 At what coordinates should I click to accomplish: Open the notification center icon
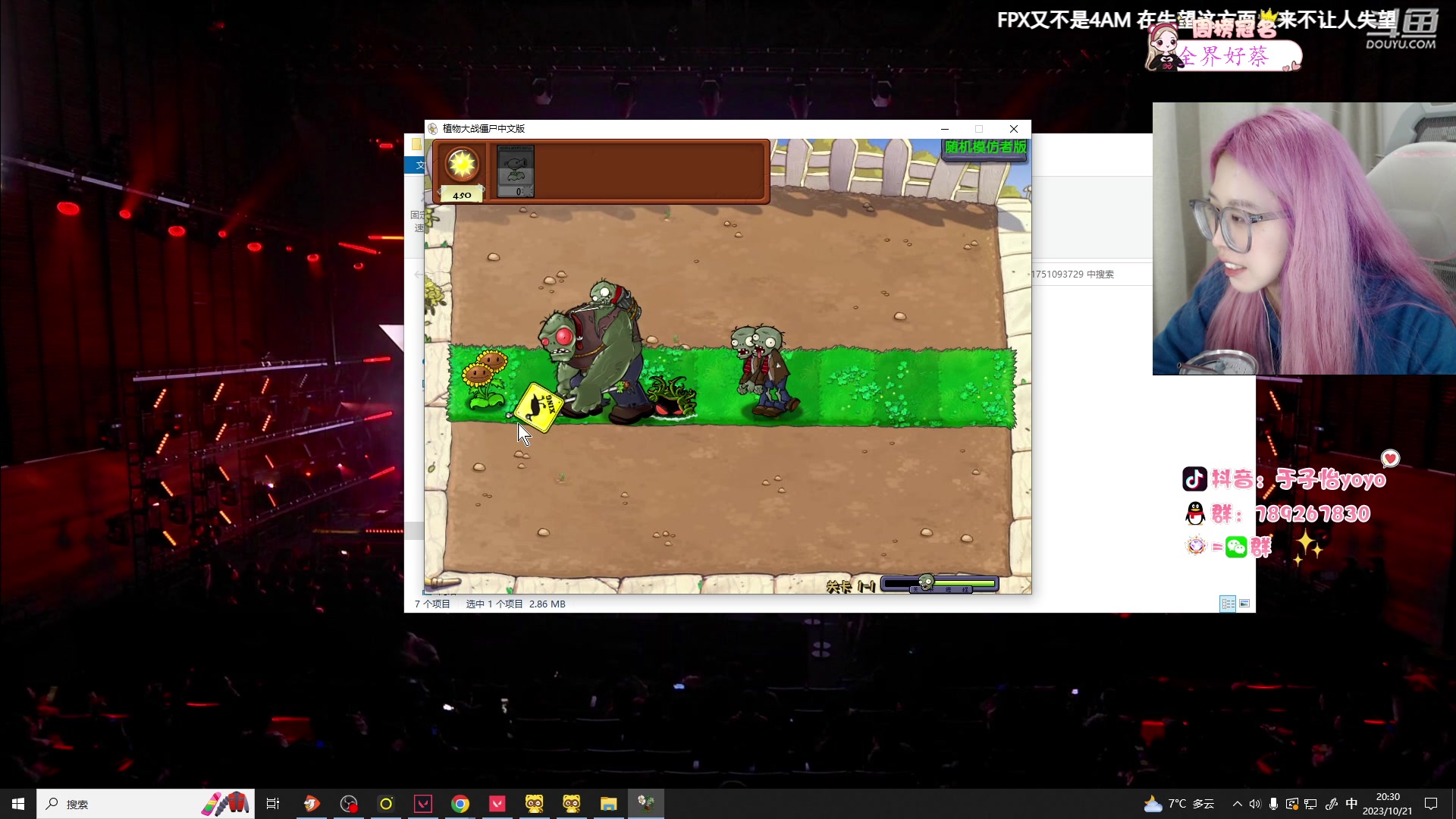(x=1431, y=804)
